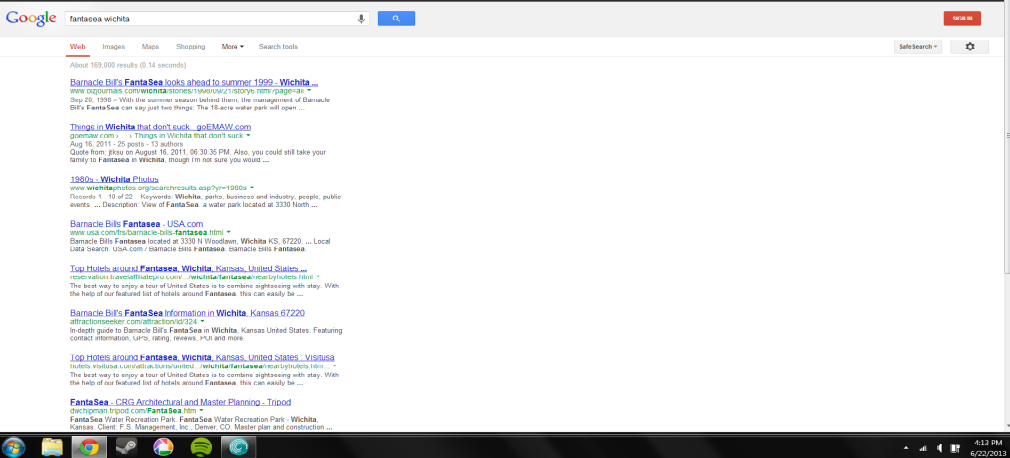Screen dimensions: 1010x458
Task: Click 'About 169,000 results' stats text
Action: point(128,65)
